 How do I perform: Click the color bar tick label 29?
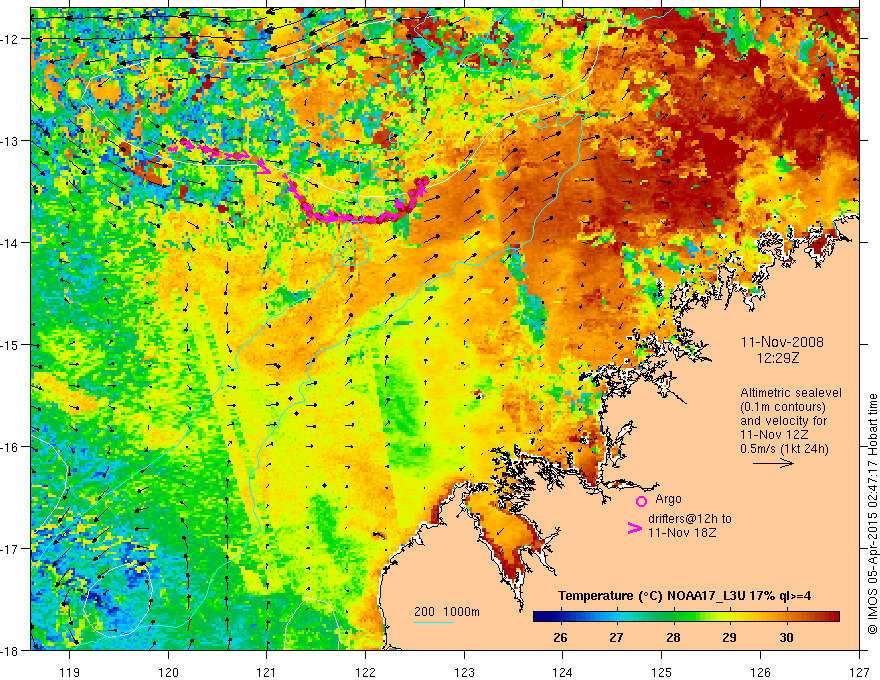[x=729, y=637]
